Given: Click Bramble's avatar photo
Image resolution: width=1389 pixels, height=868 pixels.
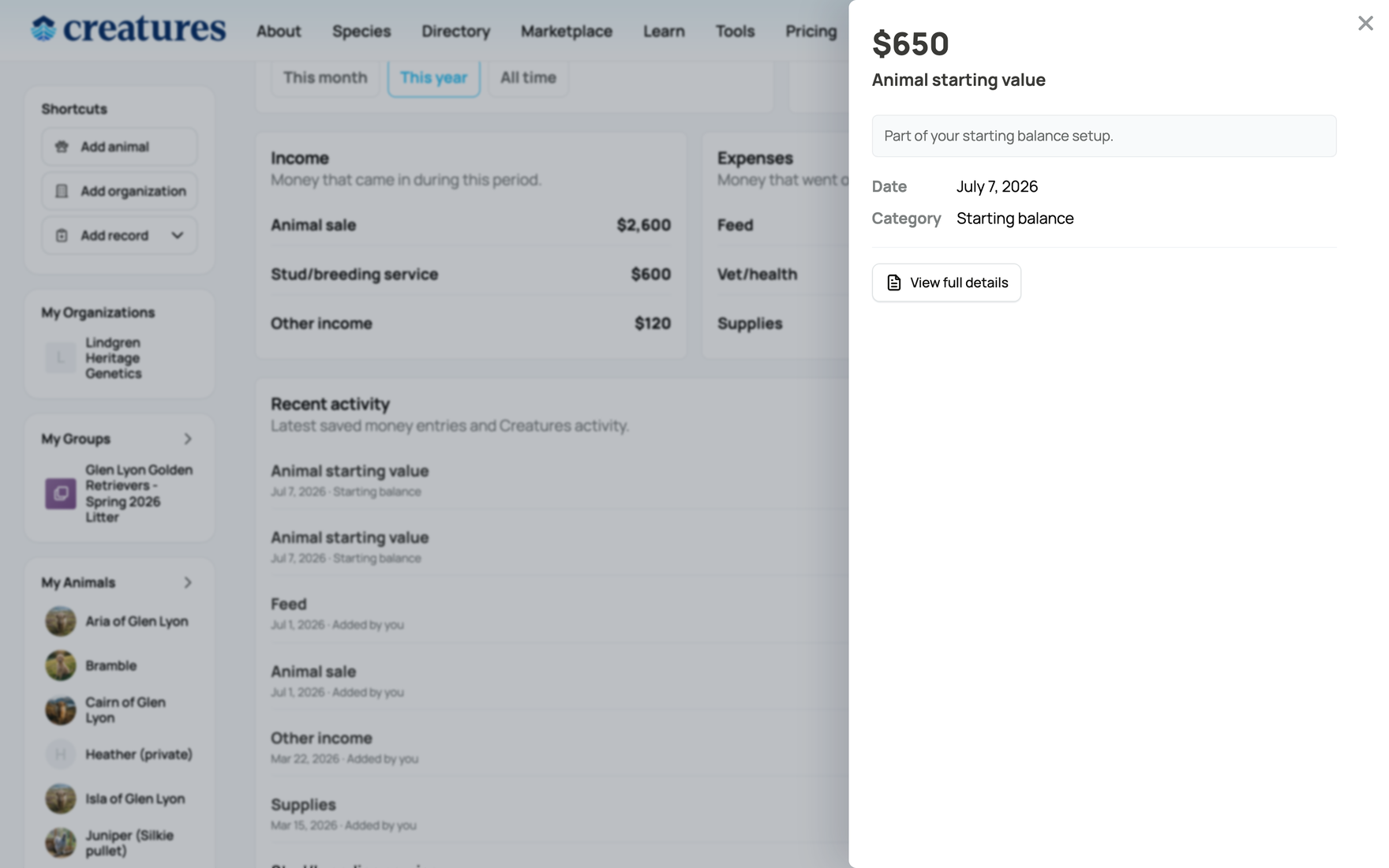Looking at the screenshot, I should 61,665.
